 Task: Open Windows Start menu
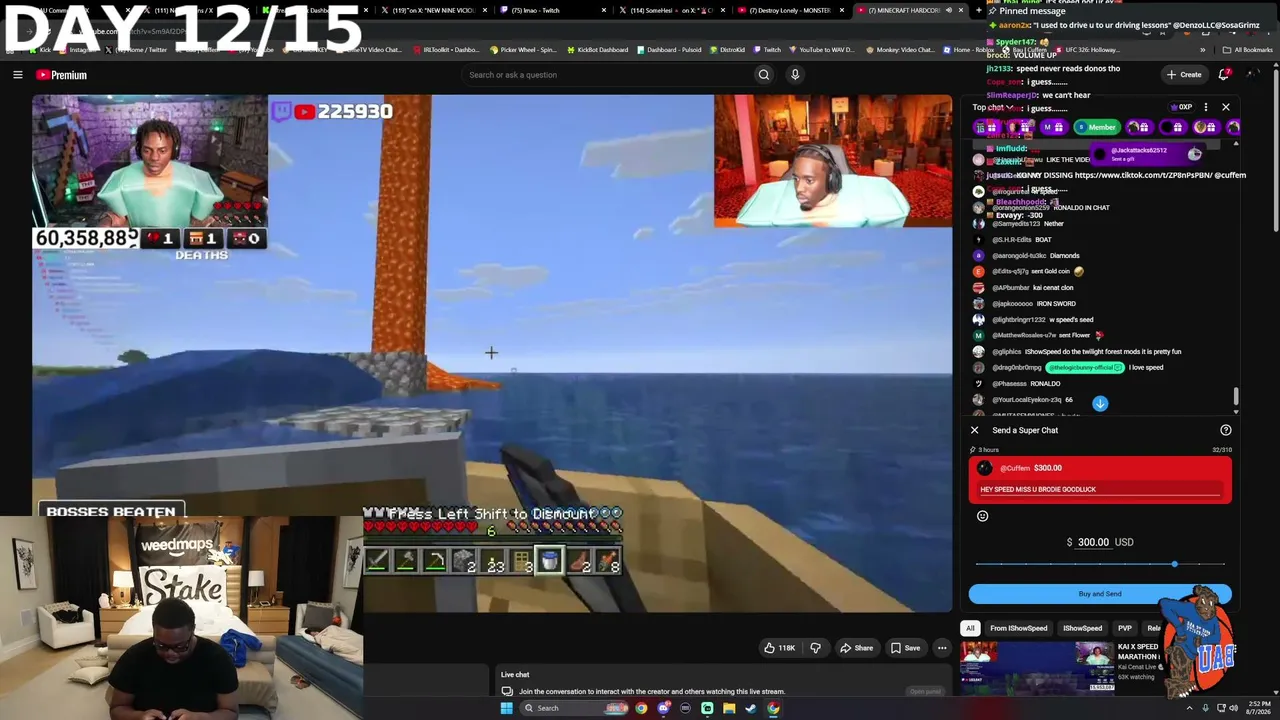coord(506,708)
